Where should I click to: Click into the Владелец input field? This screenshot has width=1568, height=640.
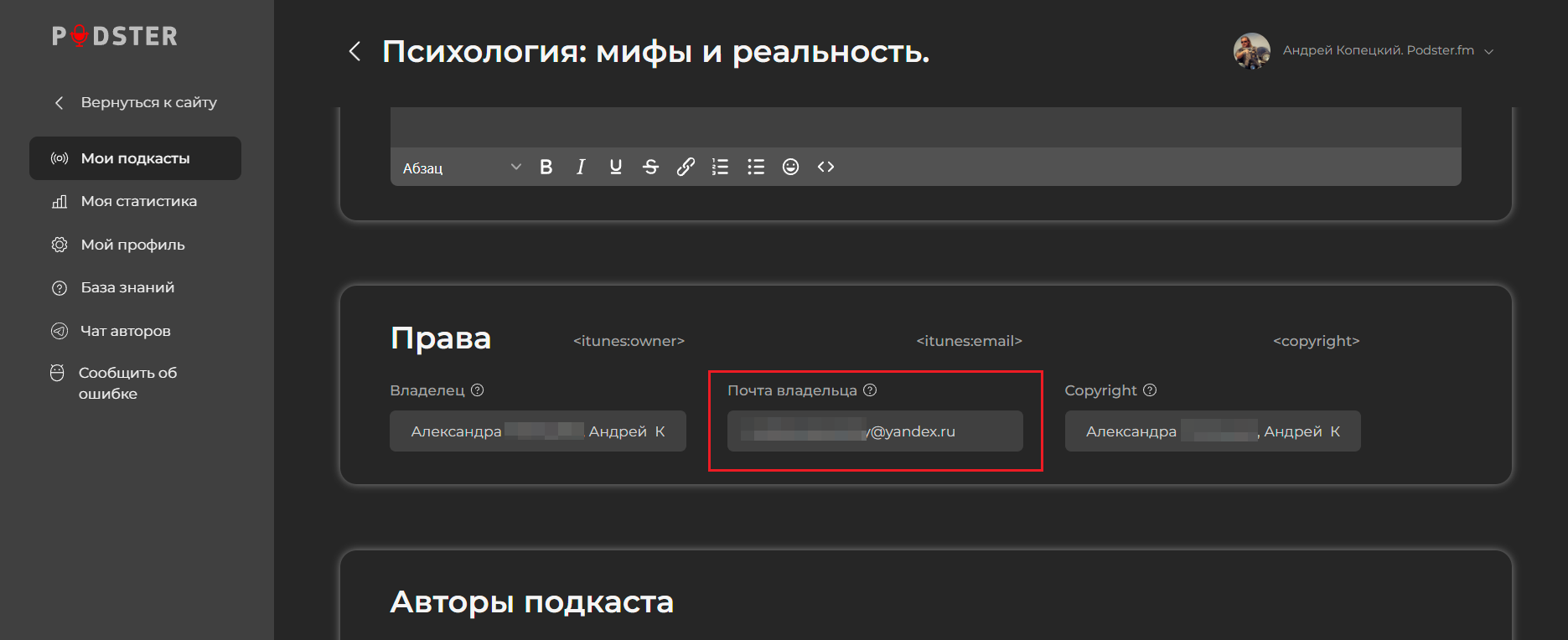(538, 431)
